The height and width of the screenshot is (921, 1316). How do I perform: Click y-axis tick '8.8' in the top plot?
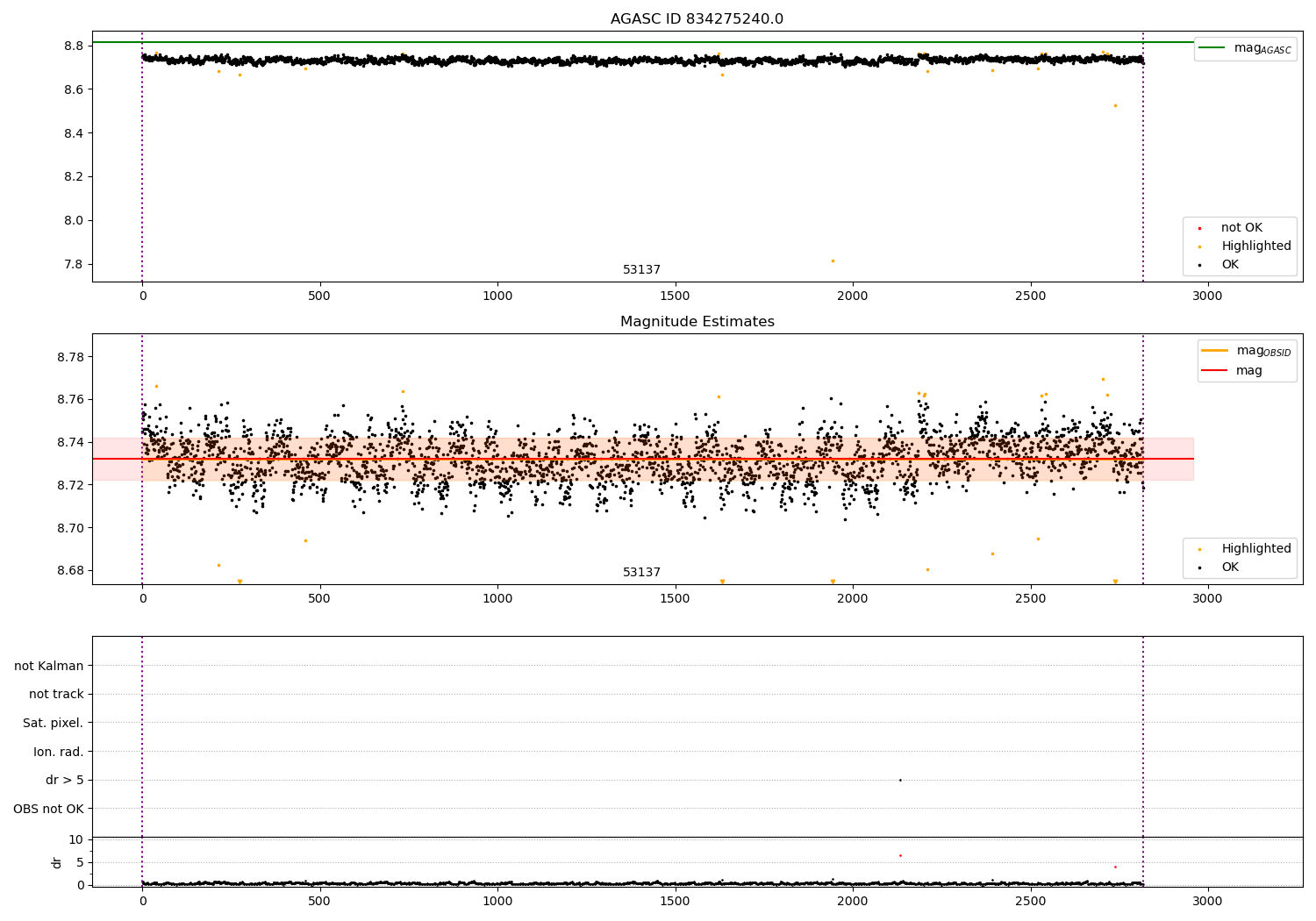(74, 46)
